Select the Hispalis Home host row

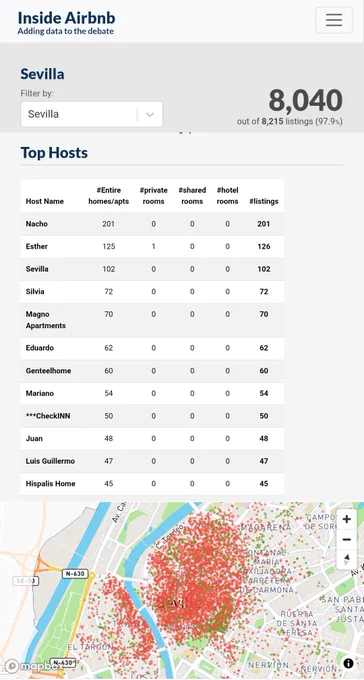point(152,484)
